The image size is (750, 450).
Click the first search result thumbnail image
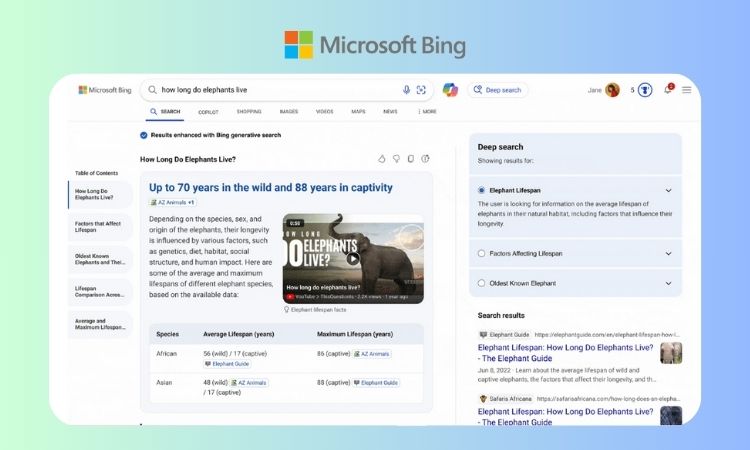pyautogui.click(x=671, y=353)
